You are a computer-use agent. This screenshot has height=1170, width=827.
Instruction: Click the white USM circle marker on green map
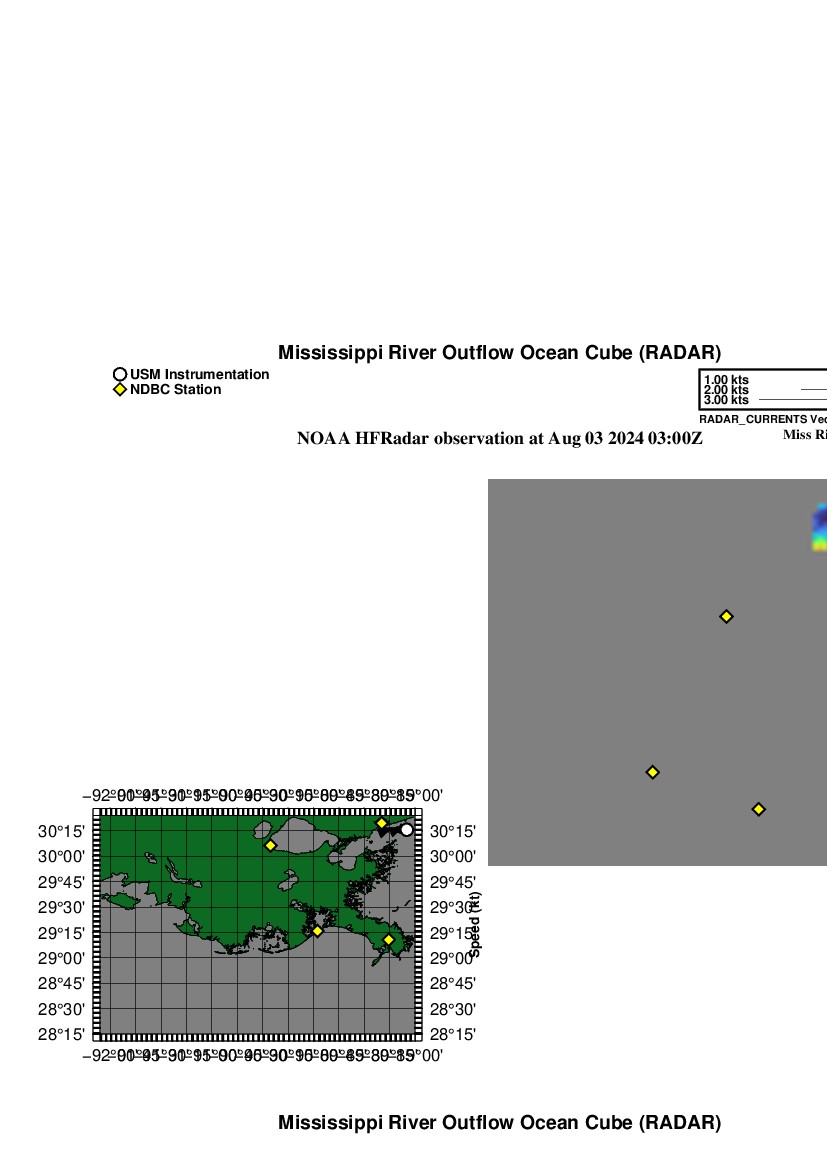click(406, 830)
